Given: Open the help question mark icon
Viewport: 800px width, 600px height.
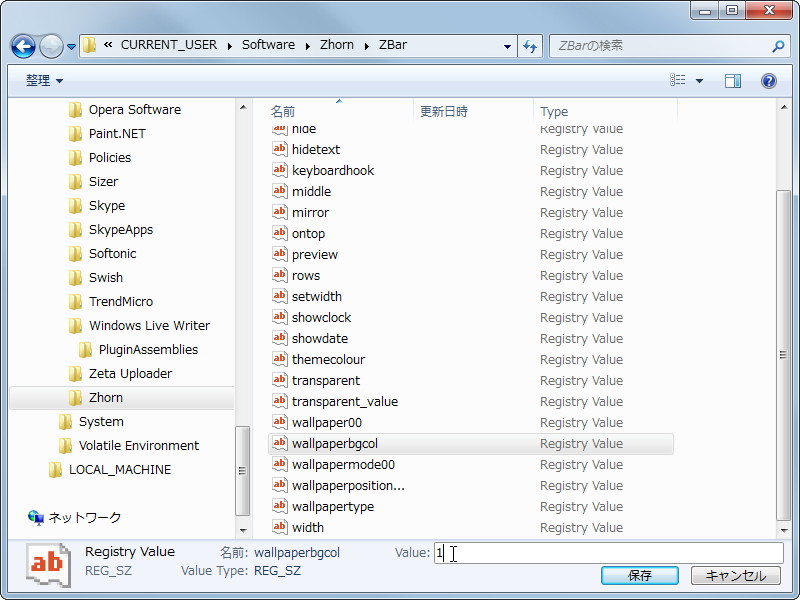Looking at the screenshot, I should pos(769,81).
